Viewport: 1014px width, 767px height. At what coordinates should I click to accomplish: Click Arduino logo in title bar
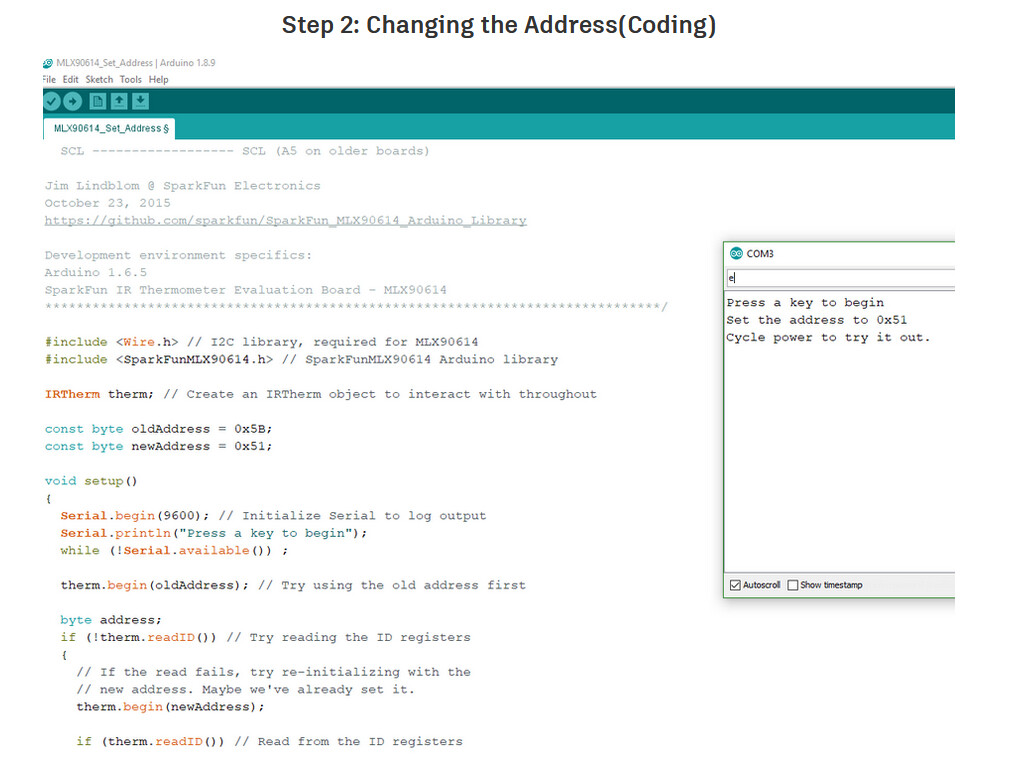(x=48, y=63)
